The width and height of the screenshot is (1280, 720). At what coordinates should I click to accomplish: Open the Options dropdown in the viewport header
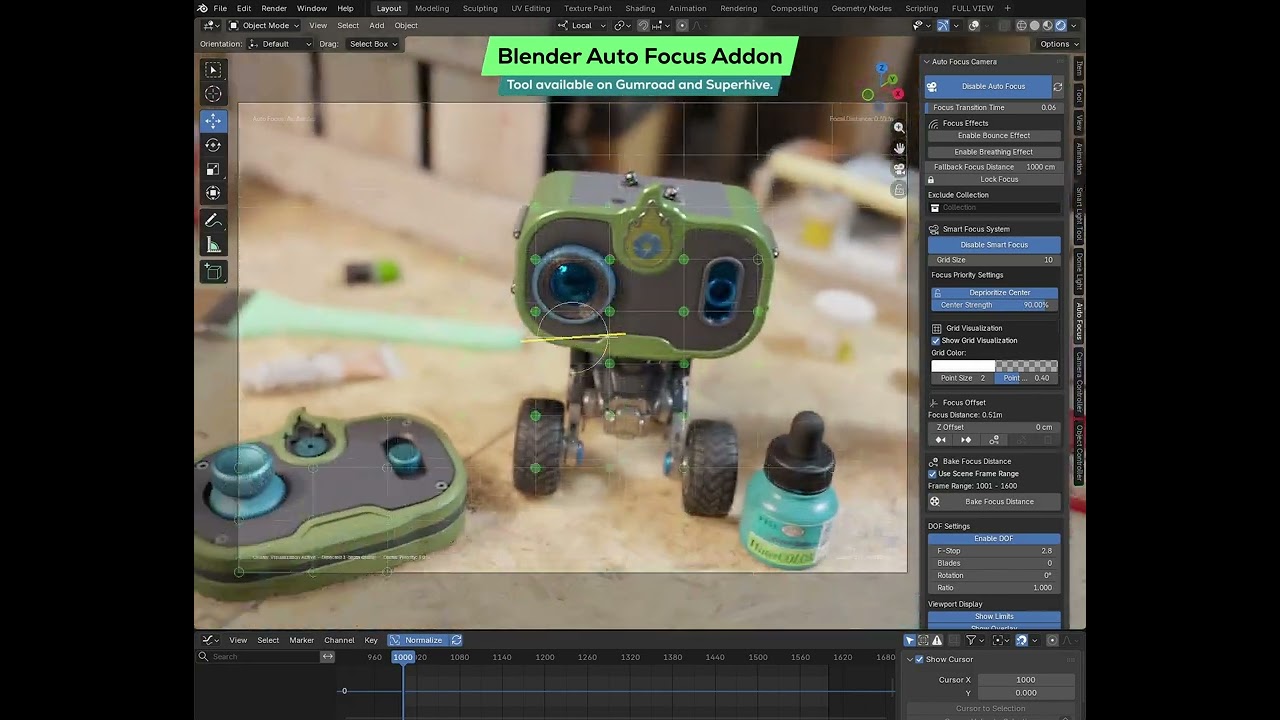(1058, 44)
